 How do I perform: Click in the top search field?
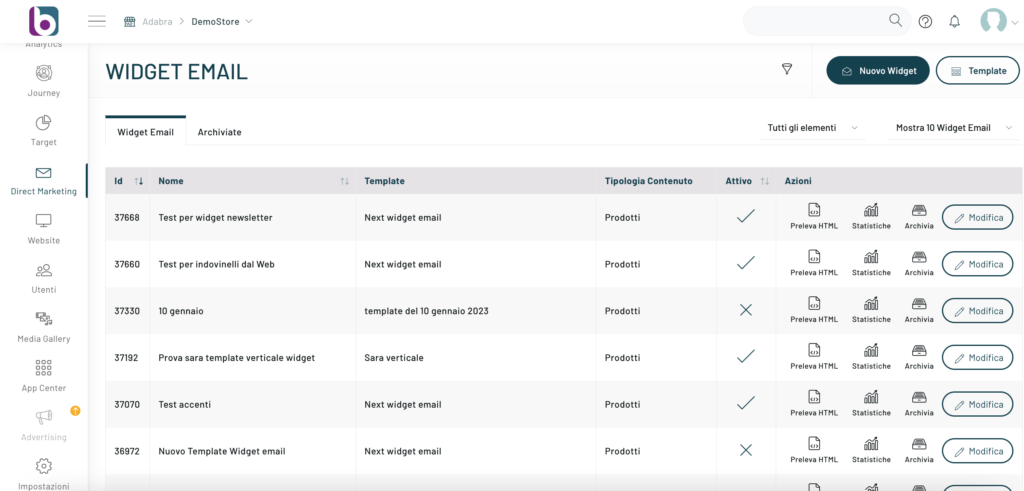pos(815,21)
